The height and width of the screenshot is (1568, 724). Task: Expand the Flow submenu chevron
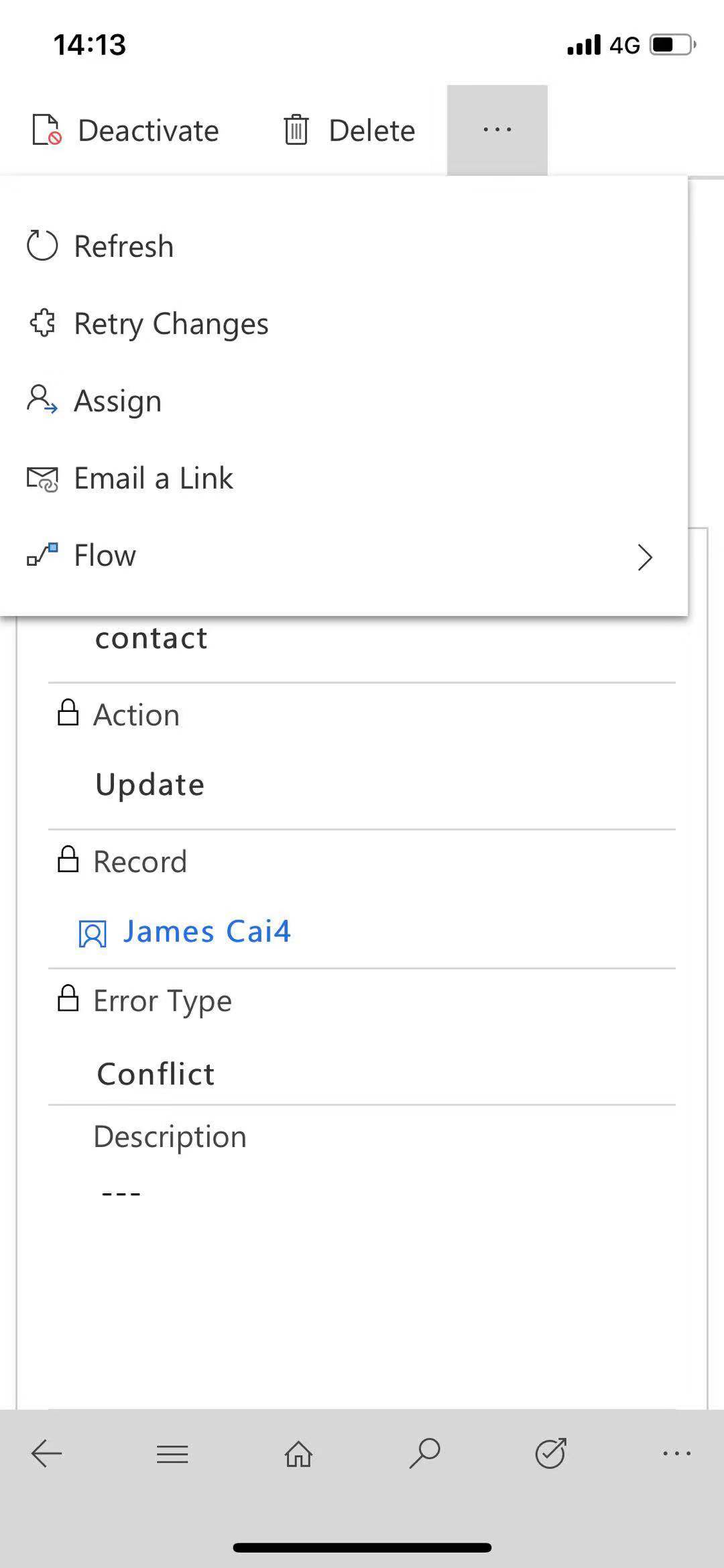tap(645, 556)
